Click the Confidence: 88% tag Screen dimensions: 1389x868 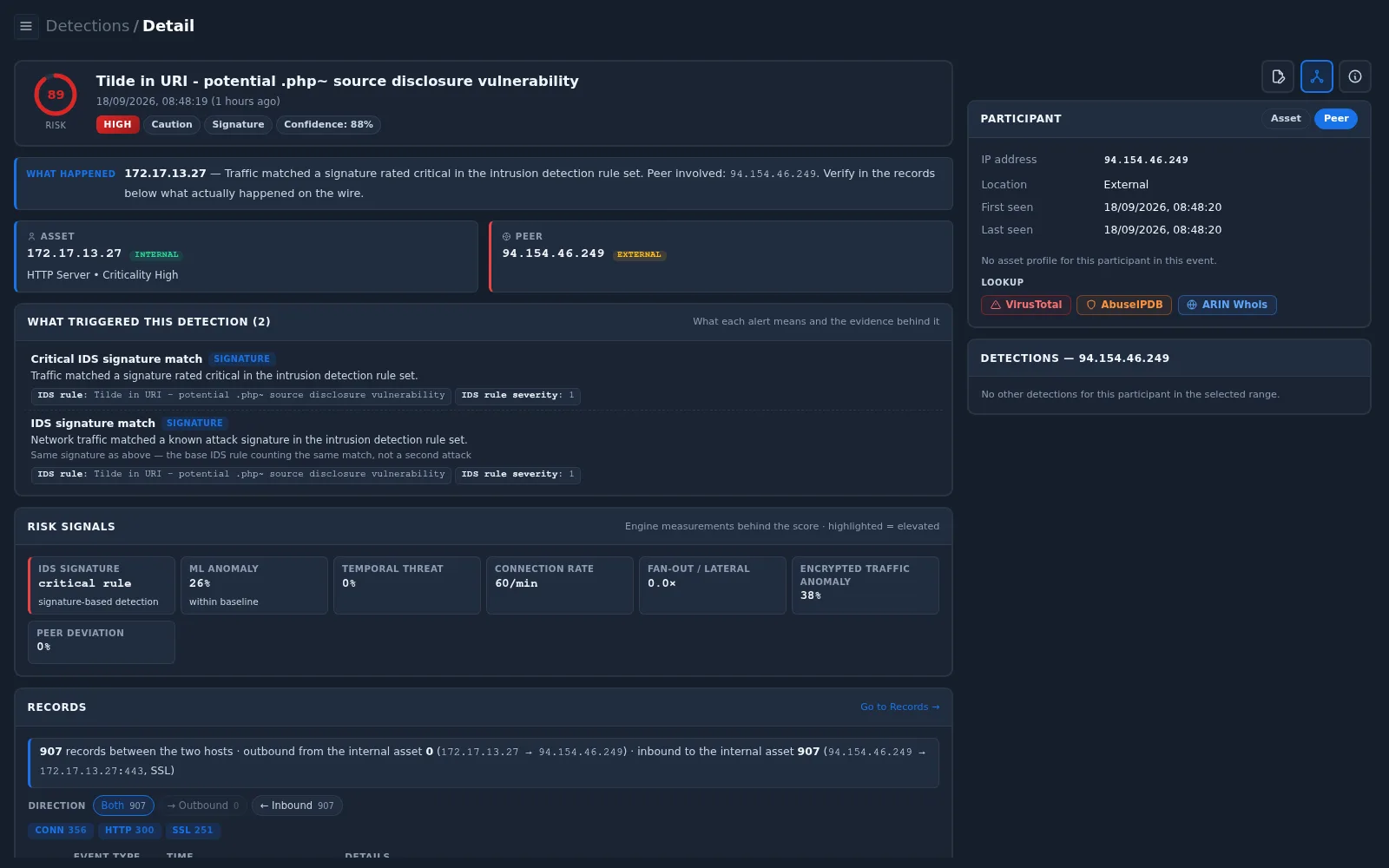click(328, 125)
